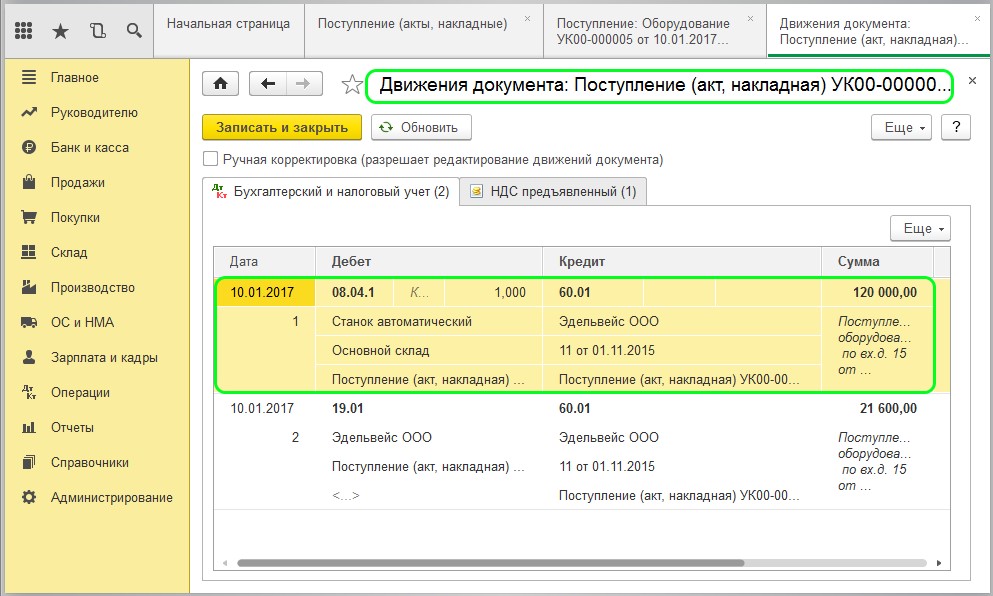Enable Ручная корректировка checkbox
993x596 pixels.
210,159
